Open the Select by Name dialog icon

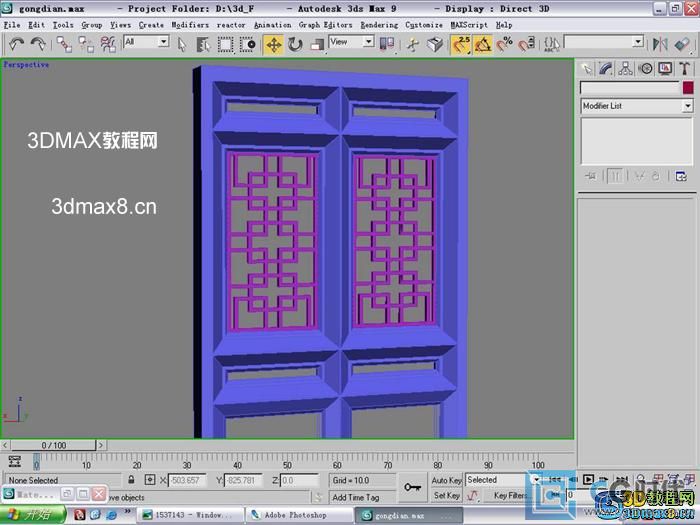[x=203, y=44]
